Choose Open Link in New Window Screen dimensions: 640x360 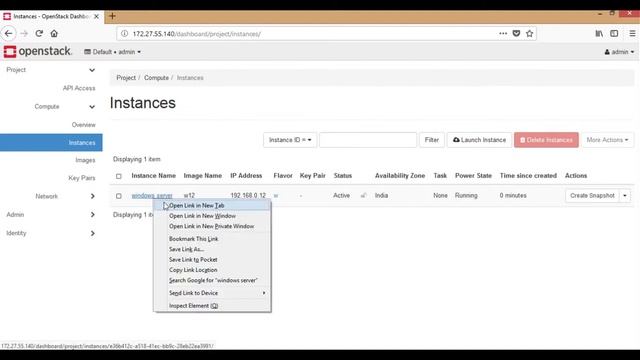pyautogui.click(x=212, y=216)
